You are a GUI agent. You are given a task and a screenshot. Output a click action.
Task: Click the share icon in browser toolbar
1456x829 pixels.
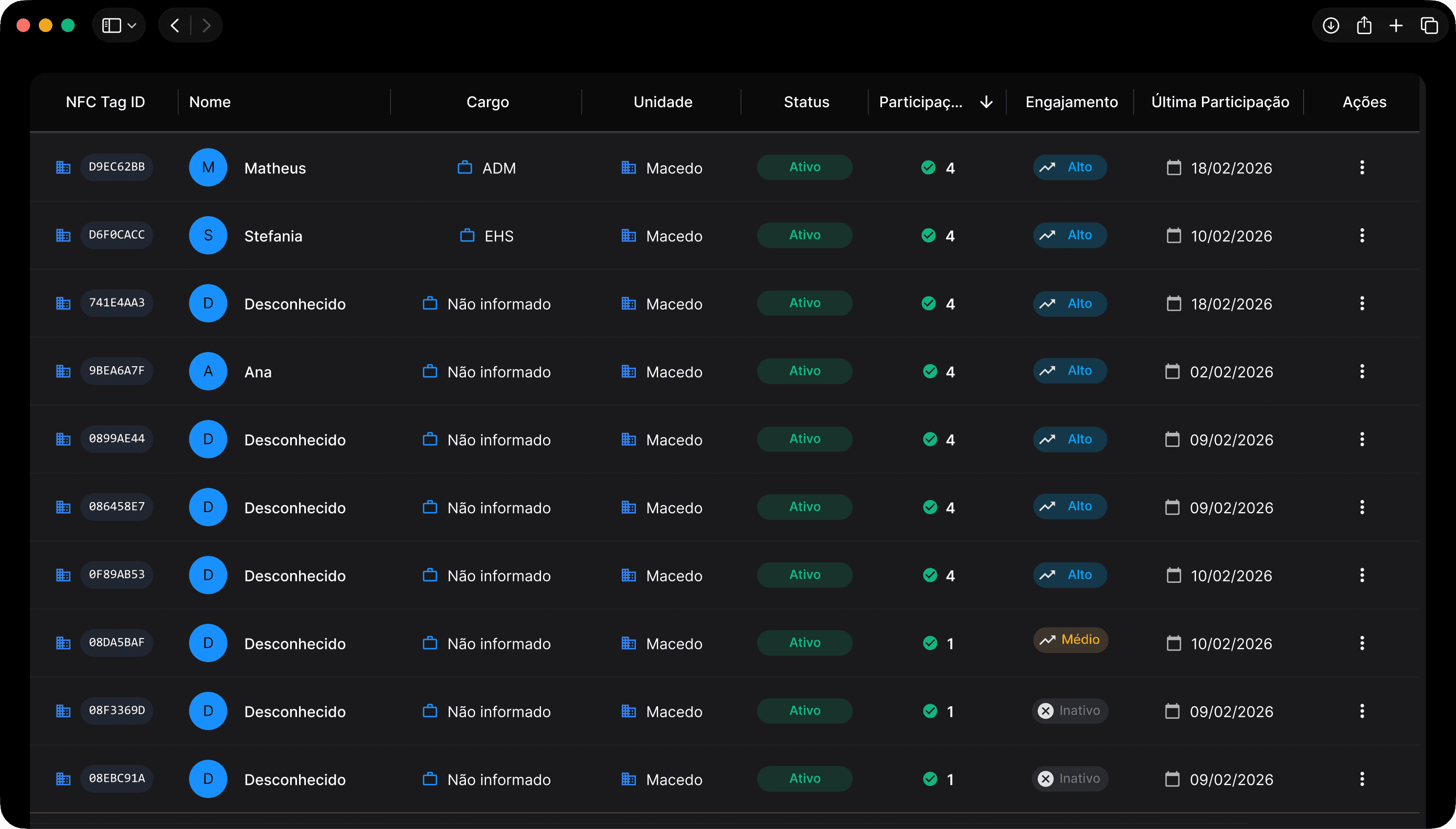pos(1364,26)
